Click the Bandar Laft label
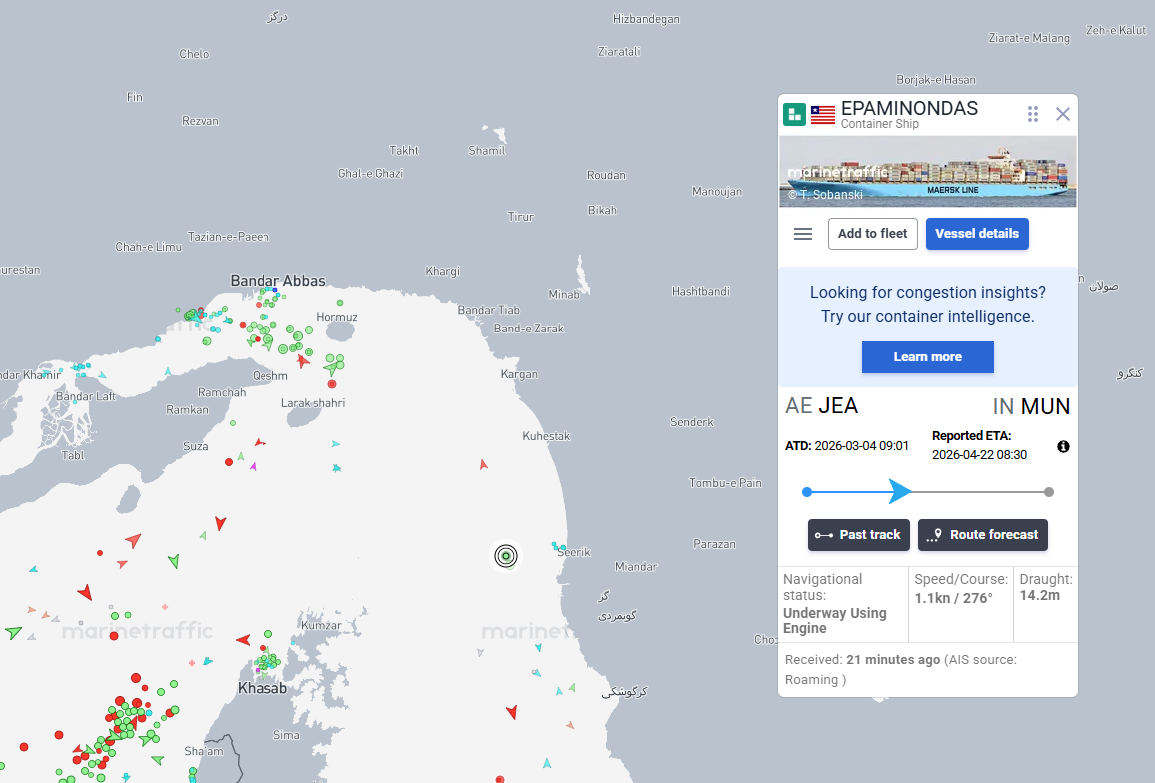 point(86,396)
